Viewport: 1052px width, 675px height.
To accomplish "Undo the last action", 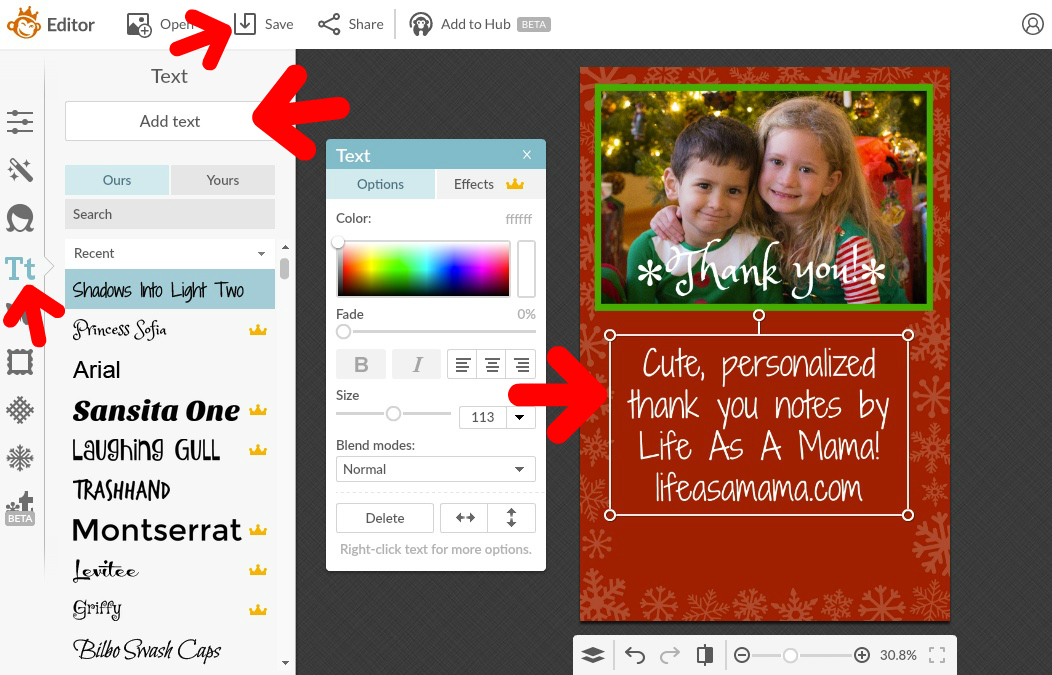I will [635, 655].
